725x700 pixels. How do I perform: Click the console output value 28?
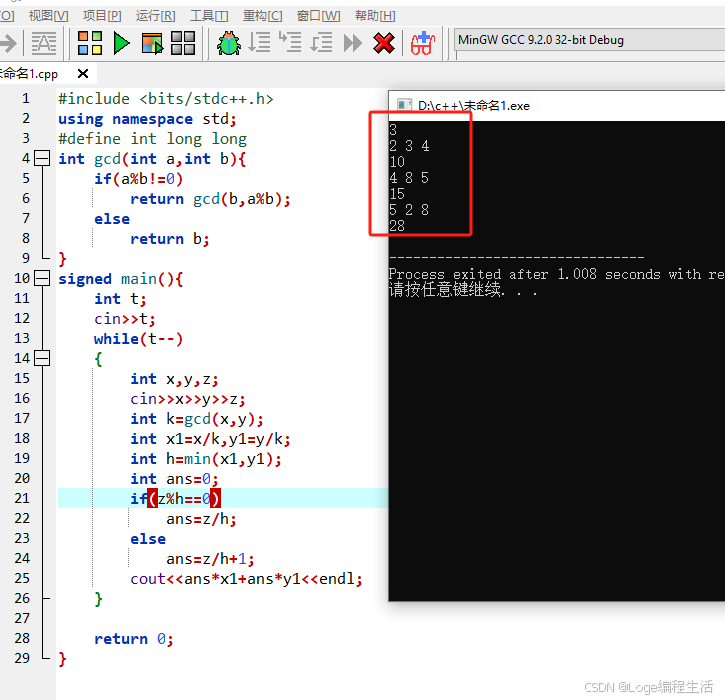pos(397,226)
